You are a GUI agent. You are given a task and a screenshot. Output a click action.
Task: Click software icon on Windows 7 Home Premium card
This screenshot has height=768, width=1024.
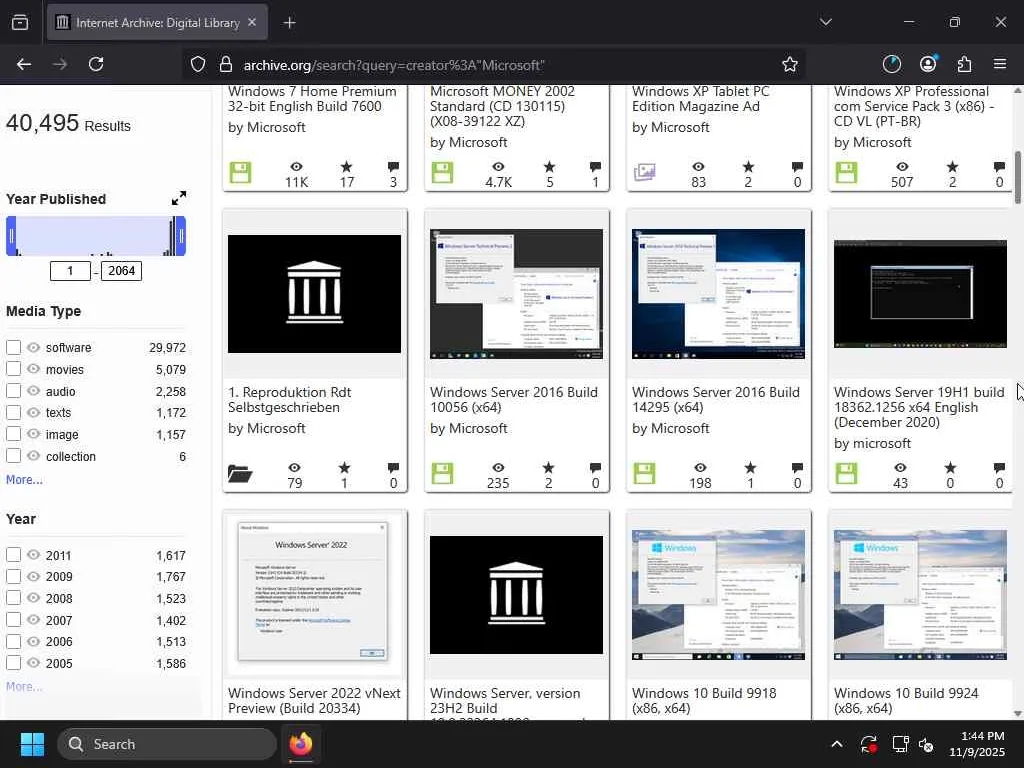pos(240,172)
